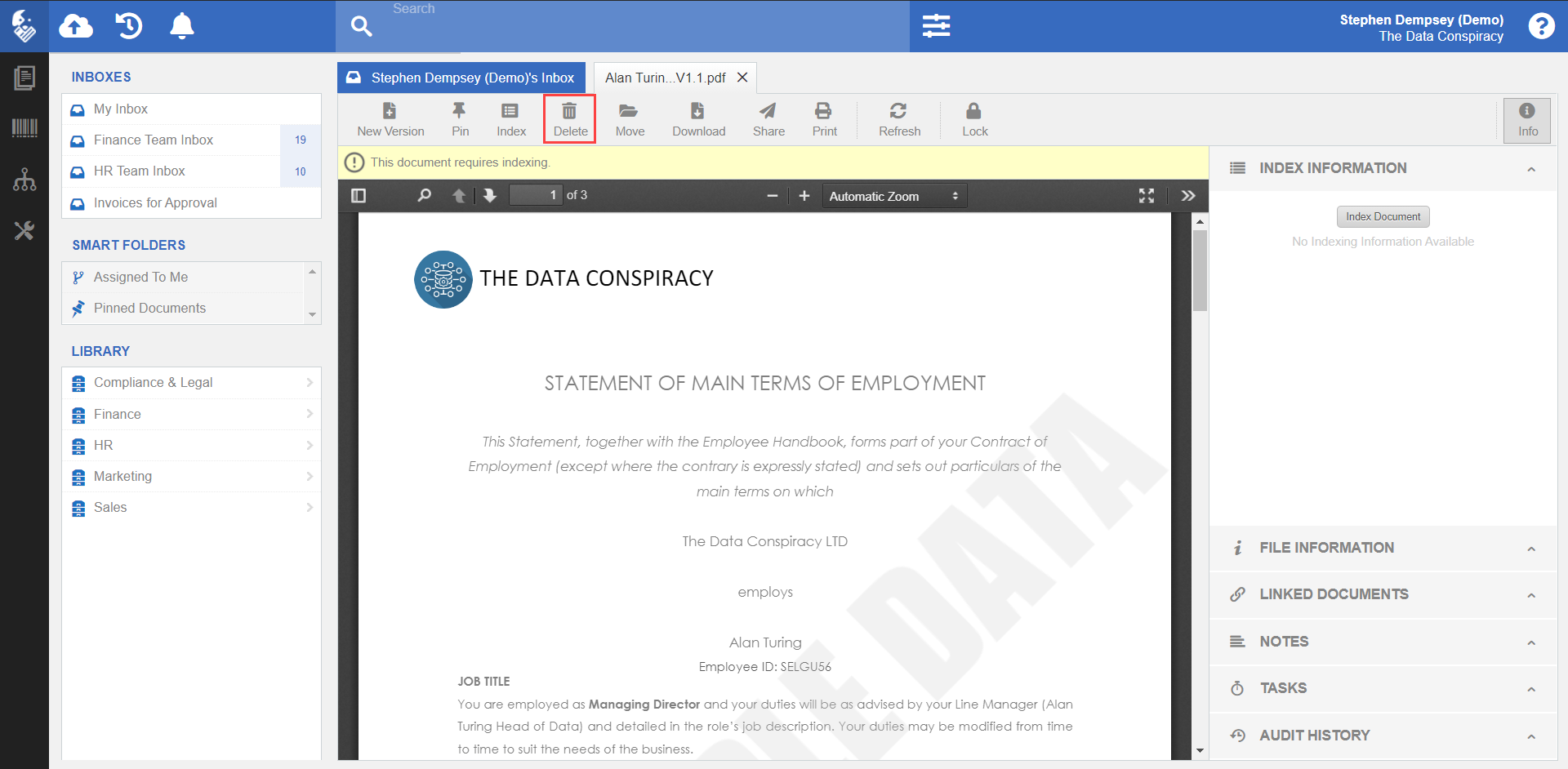The height and width of the screenshot is (769, 1568).
Task: Click the PDF scrollbar down arrow
Action: click(x=1200, y=750)
